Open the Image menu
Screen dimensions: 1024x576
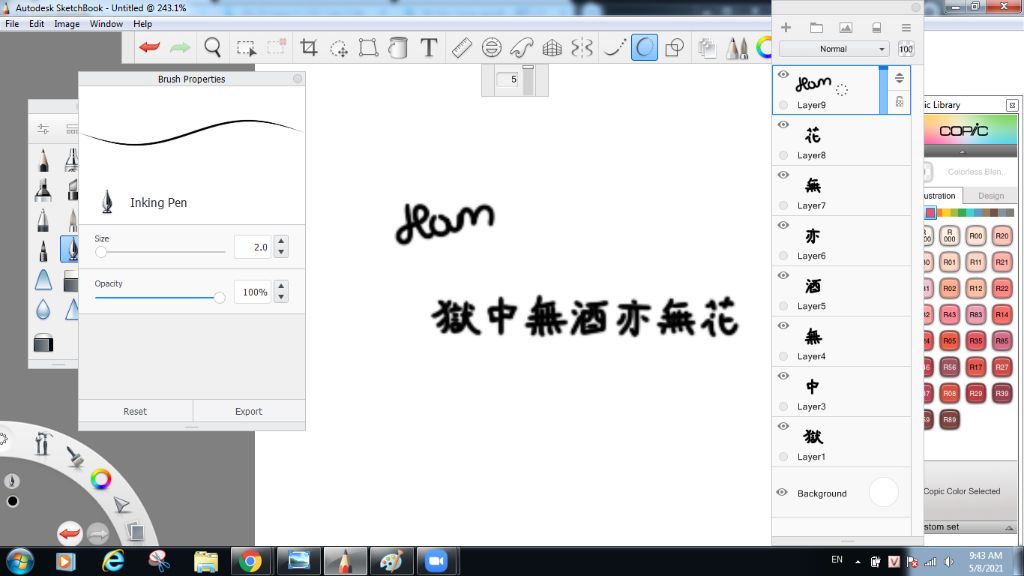(67, 24)
